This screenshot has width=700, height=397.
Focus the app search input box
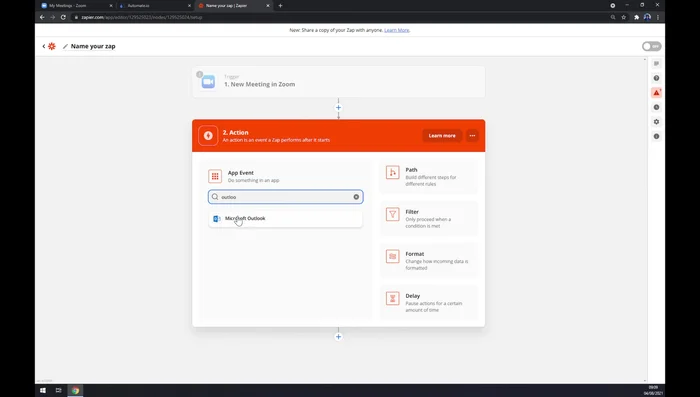click(285, 197)
